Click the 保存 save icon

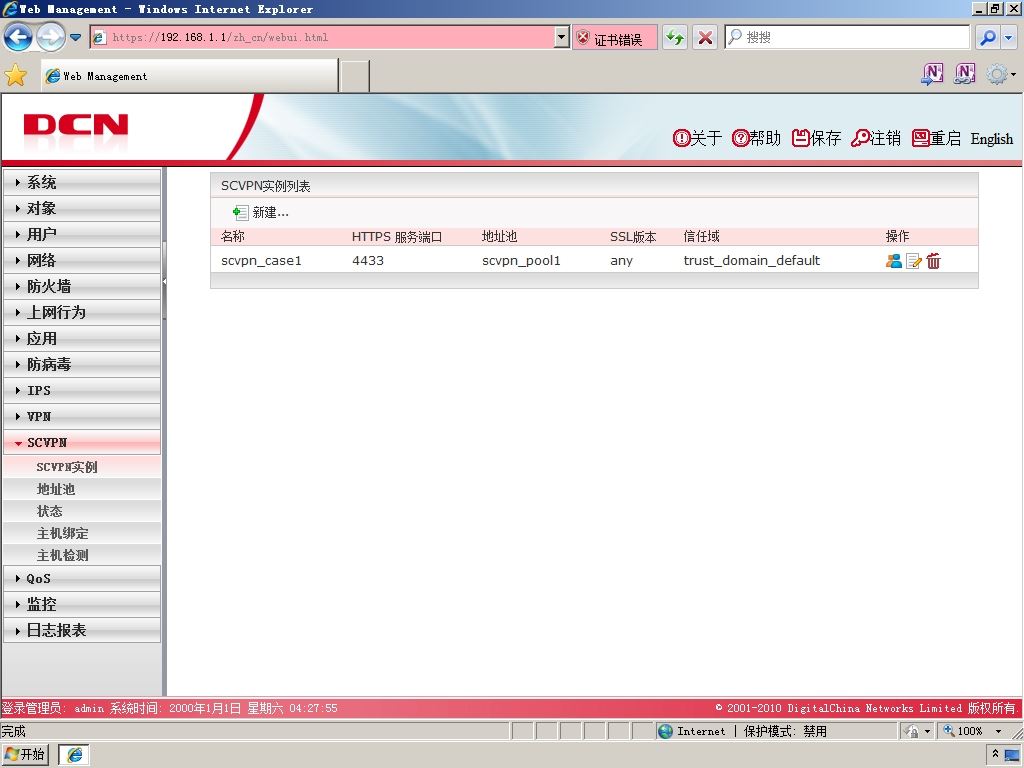801,138
